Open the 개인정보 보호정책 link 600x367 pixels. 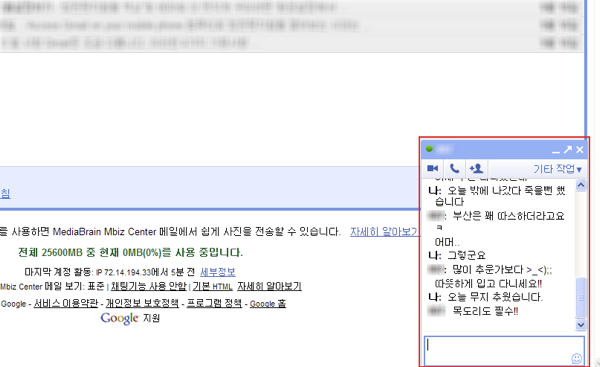(142, 303)
